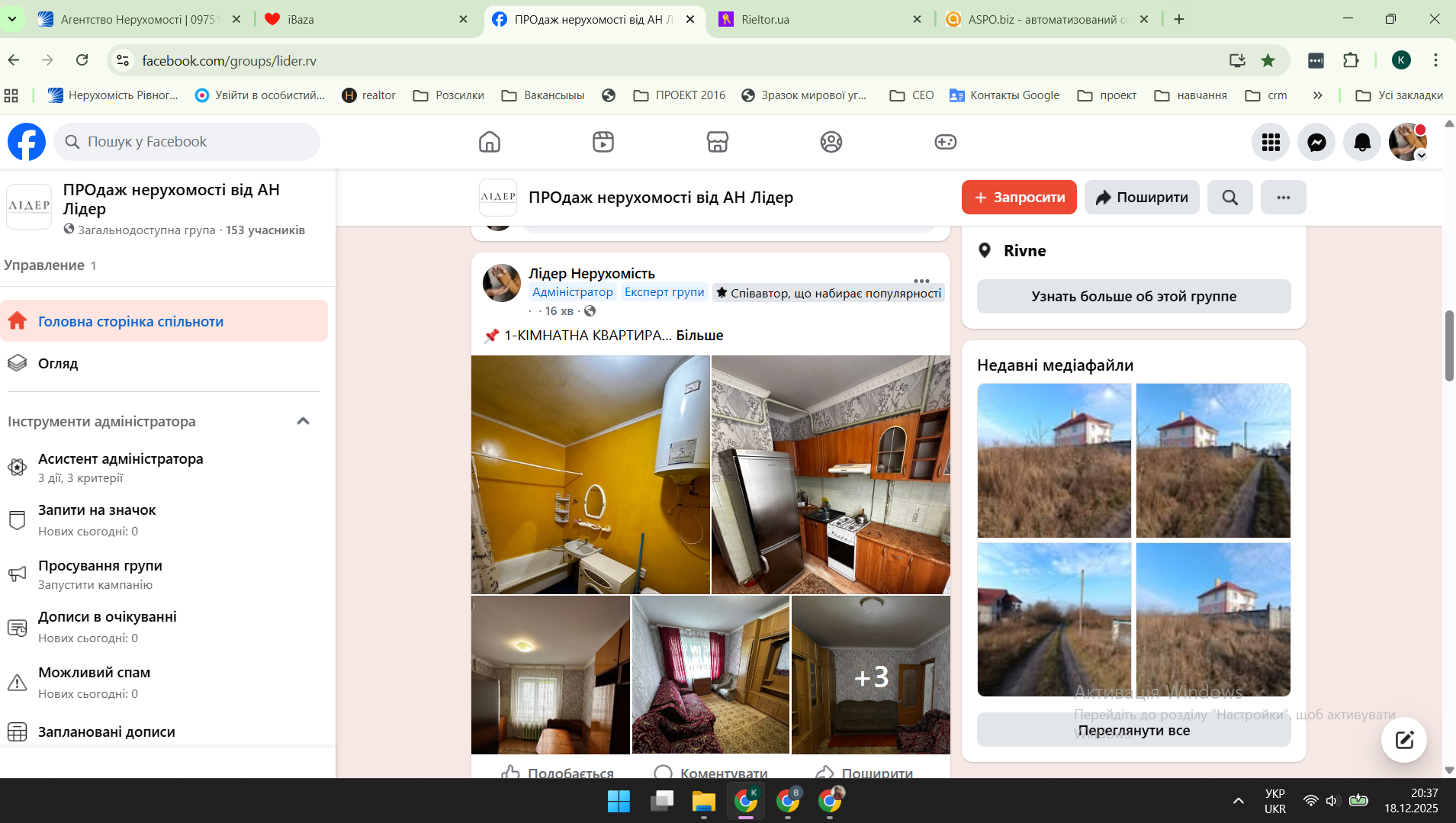Collapse Інструменти адміністратора section
The image size is (1456, 823).
tap(303, 421)
